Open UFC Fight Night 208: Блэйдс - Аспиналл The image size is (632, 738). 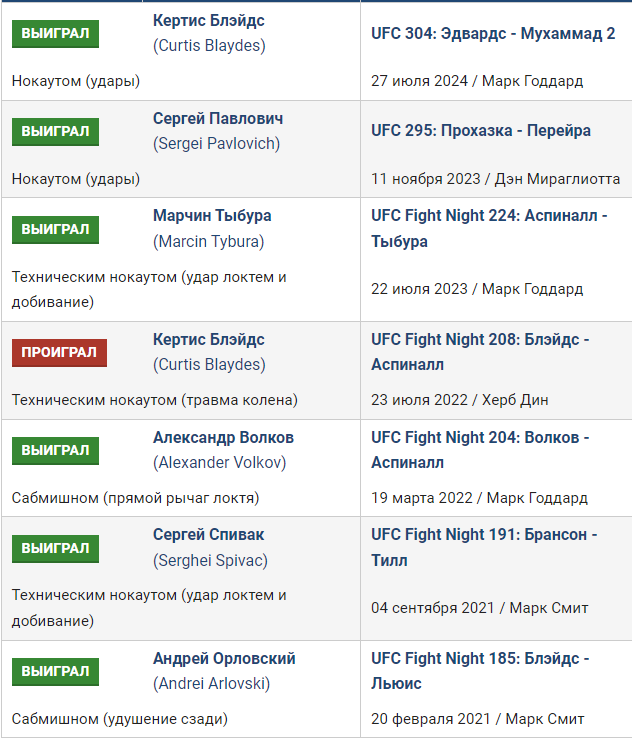click(x=480, y=352)
